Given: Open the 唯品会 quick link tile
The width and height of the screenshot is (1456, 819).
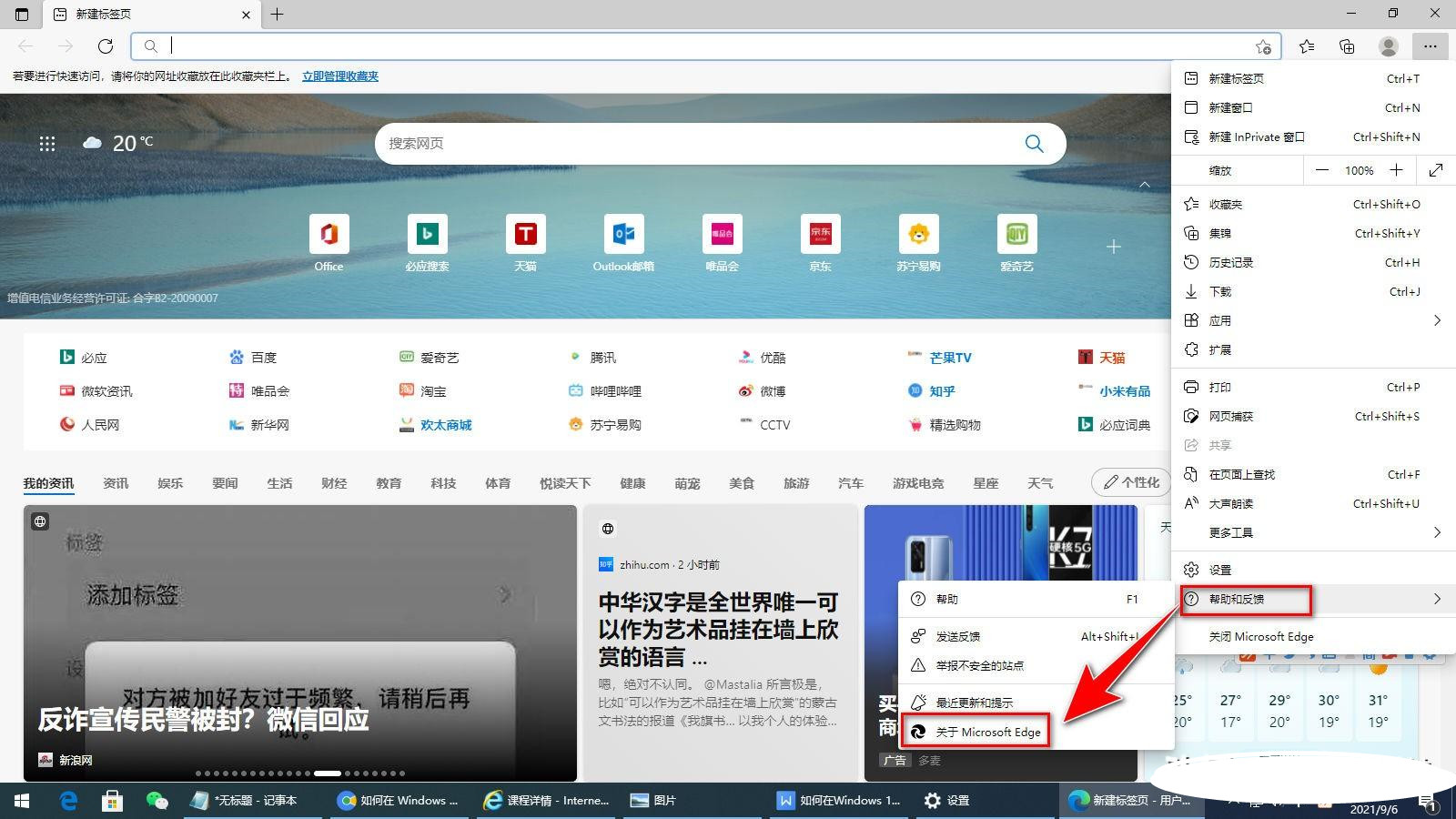Looking at the screenshot, I should [x=722, y=243].
